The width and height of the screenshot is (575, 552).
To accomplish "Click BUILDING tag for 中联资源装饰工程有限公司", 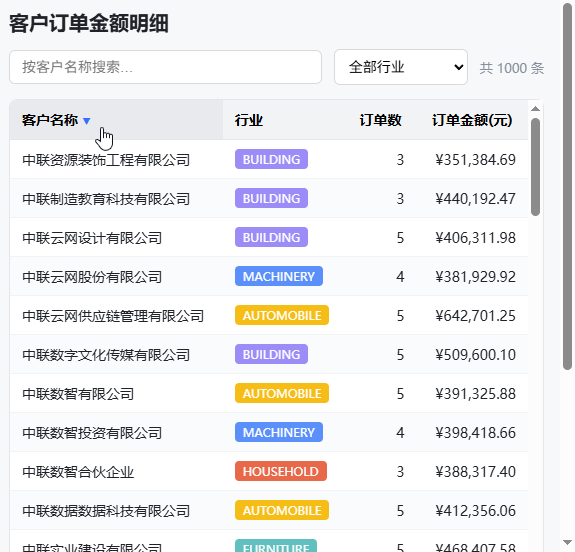I will (271, 159).
